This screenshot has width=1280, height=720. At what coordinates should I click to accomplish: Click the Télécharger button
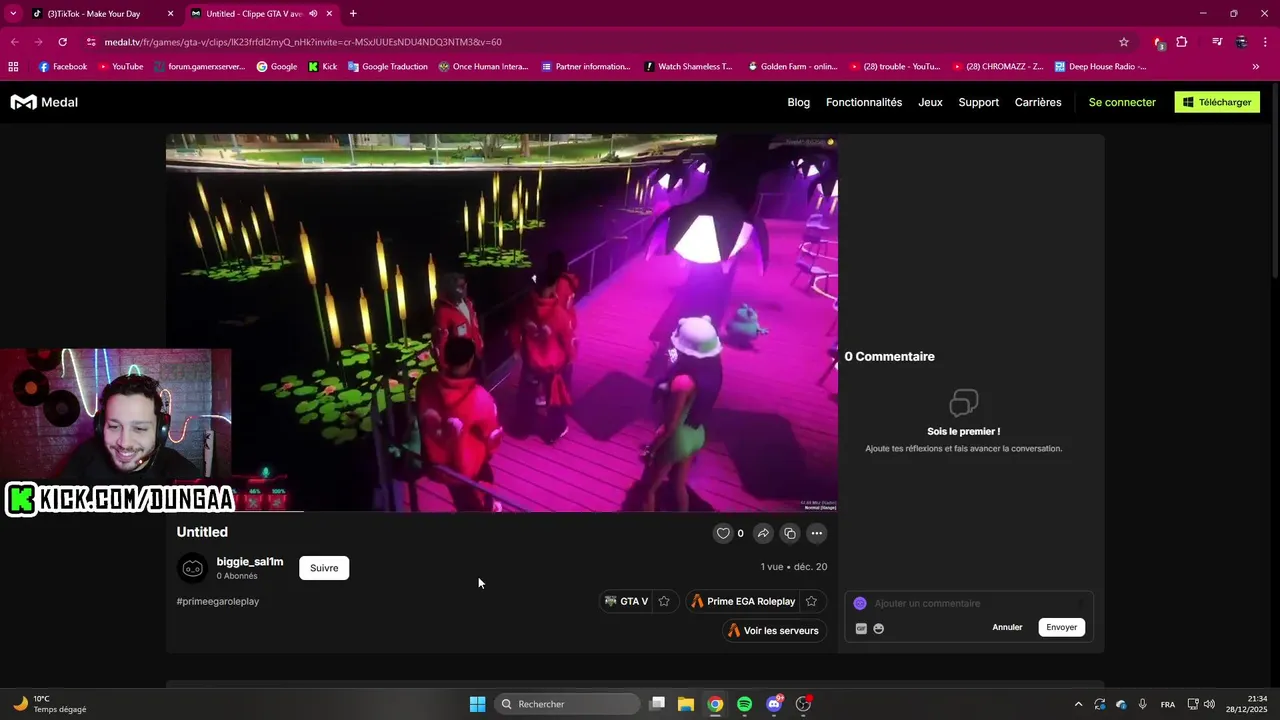point(1217,102)
